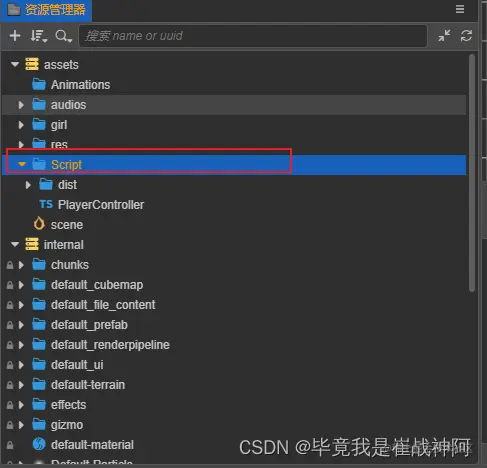The width and height of the screenshot is (487, 468).
Task: Click the dist folder icon
Action: (x=46, y=184)
